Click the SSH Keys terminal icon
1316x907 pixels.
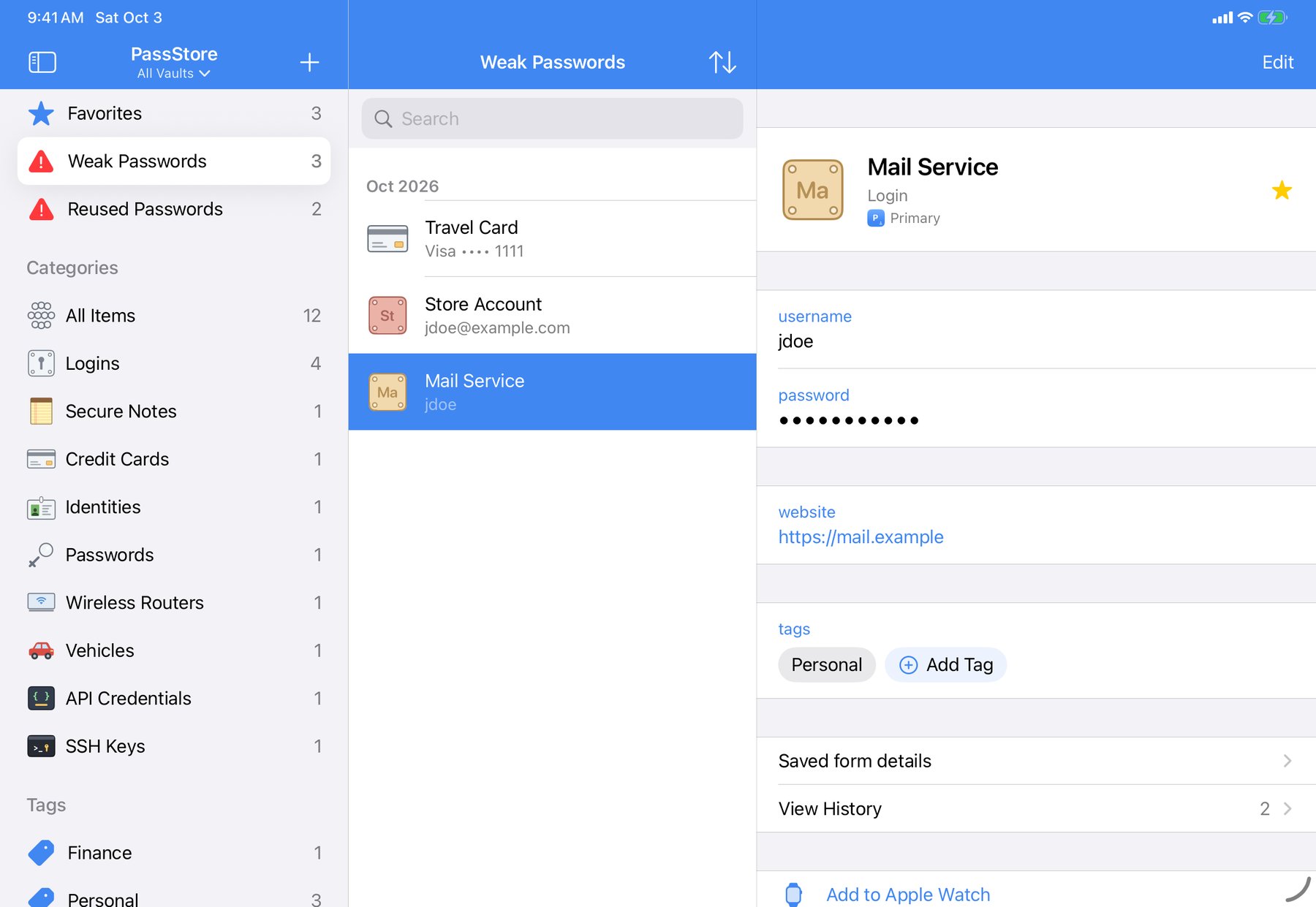41,746
